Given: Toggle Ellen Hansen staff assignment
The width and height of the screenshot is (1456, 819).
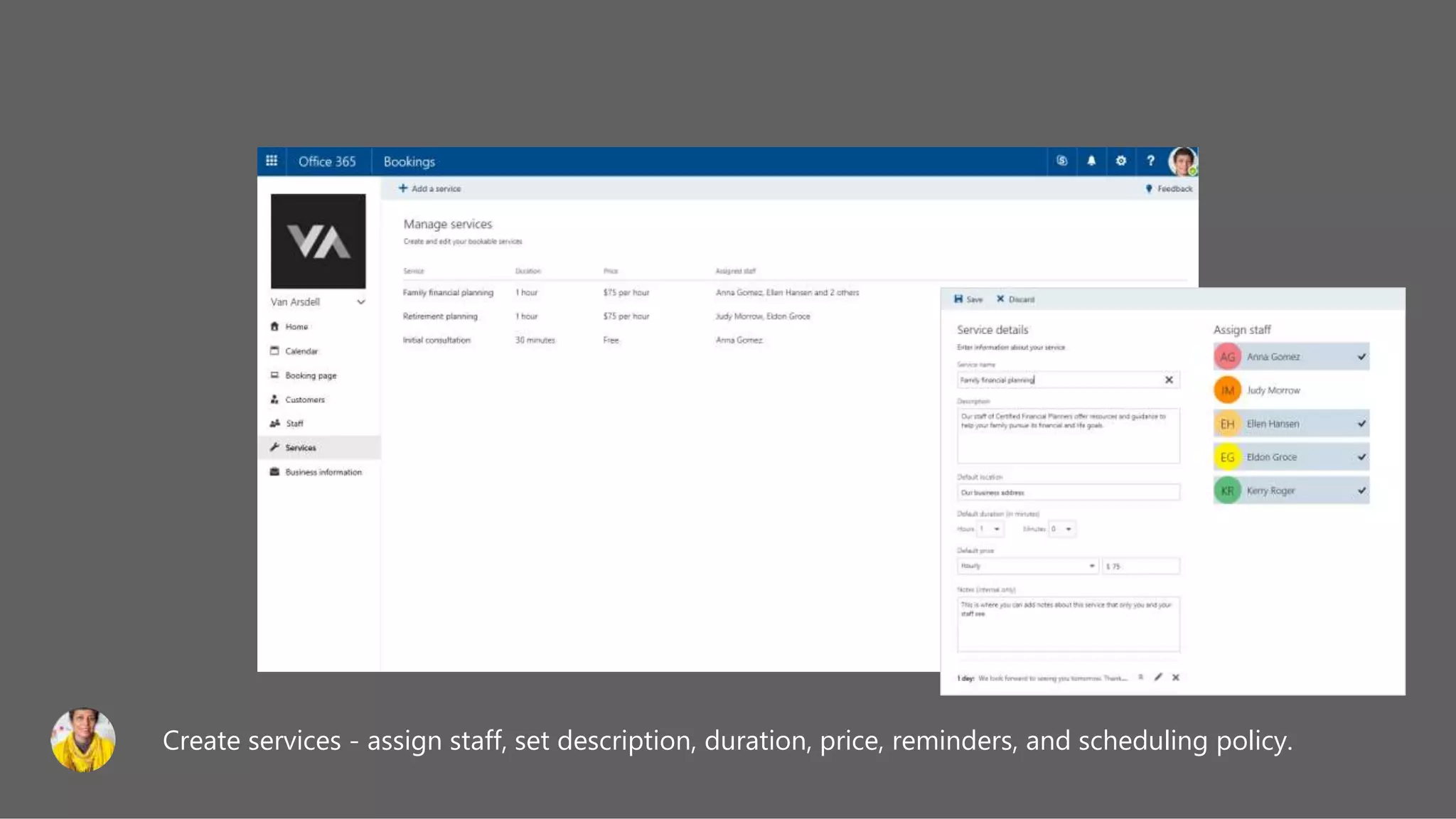Looking at the screenshot, I should click(x=1291, y=424).
